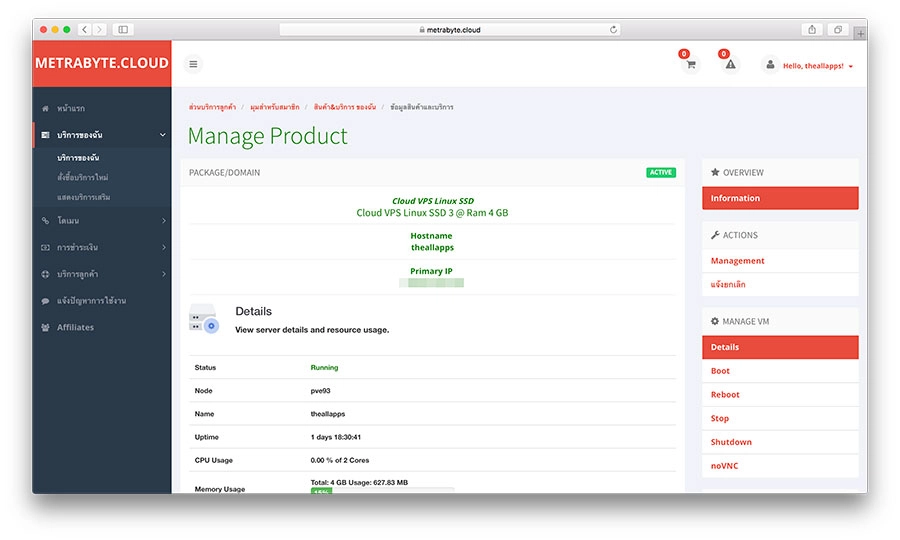
Task: Click the Safari share icon
Action: [812, 30]
